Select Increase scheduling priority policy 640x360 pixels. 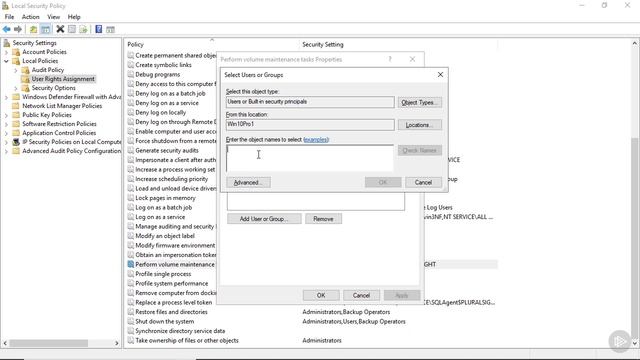[x=171, y=179]
